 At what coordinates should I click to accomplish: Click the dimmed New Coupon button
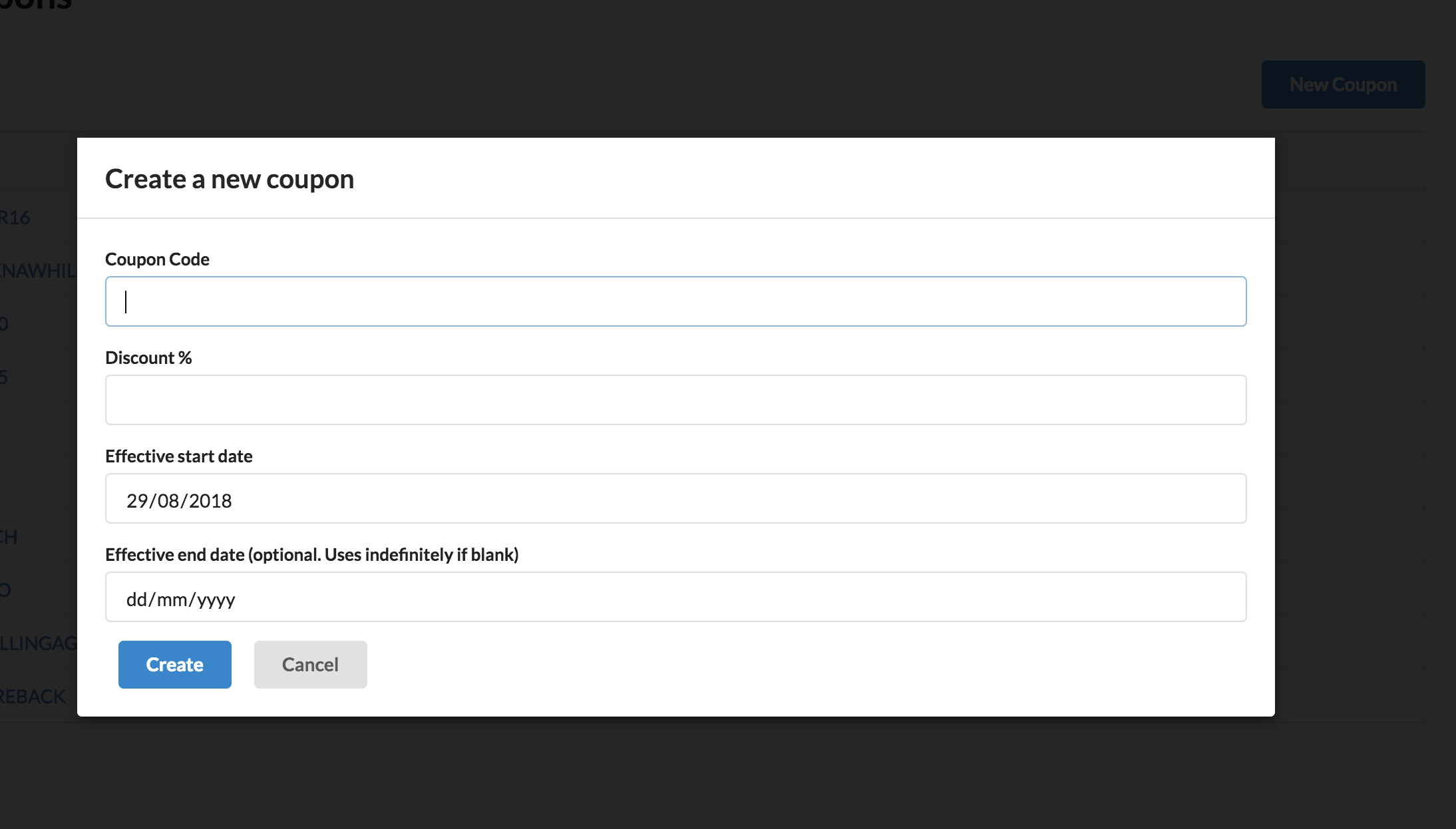(x=1343, y=84)
